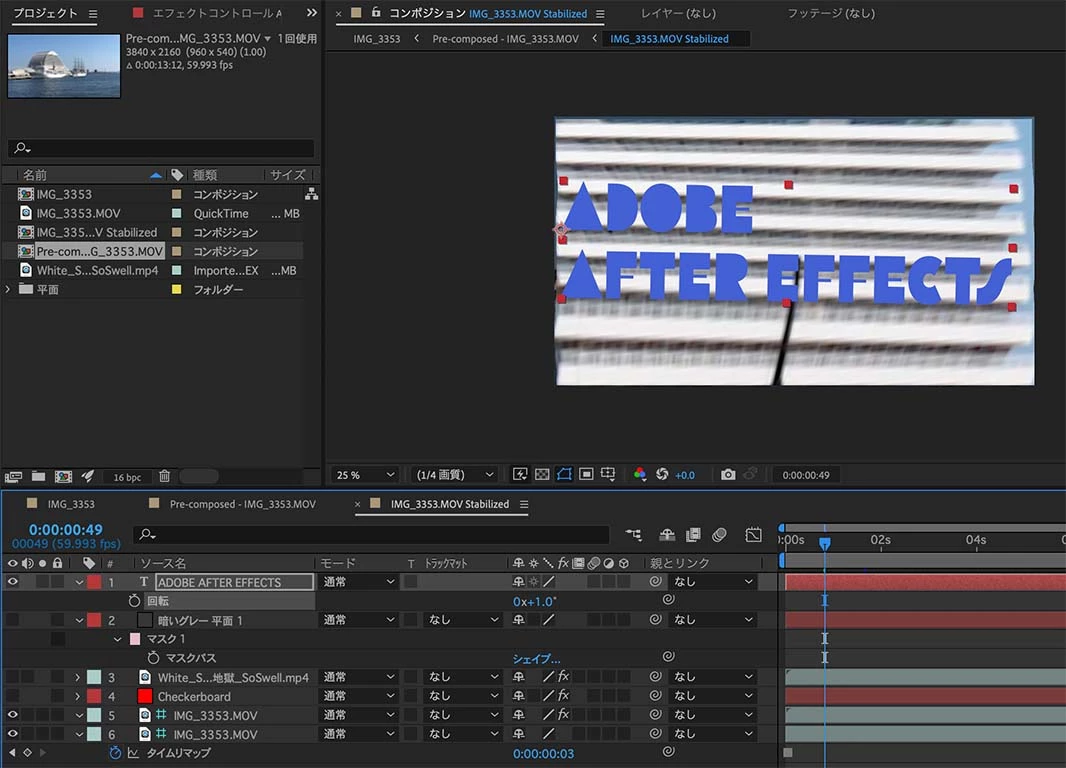The image size is (1066, 768).
Task: Toggle mask and shape path visibility
Action: (564, 474)
